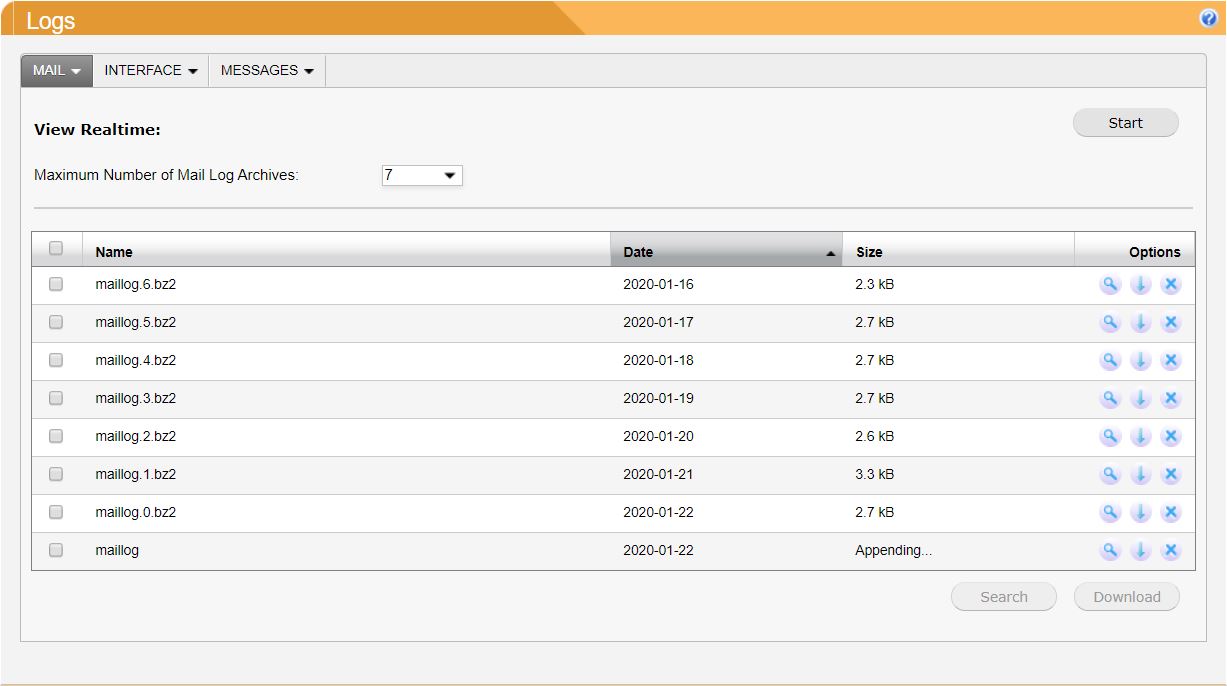Viewport: 1227px width, 686px height.
Task: Tick the checkbox for maillog.0.bz2
Action: click(x=56, y=512)
